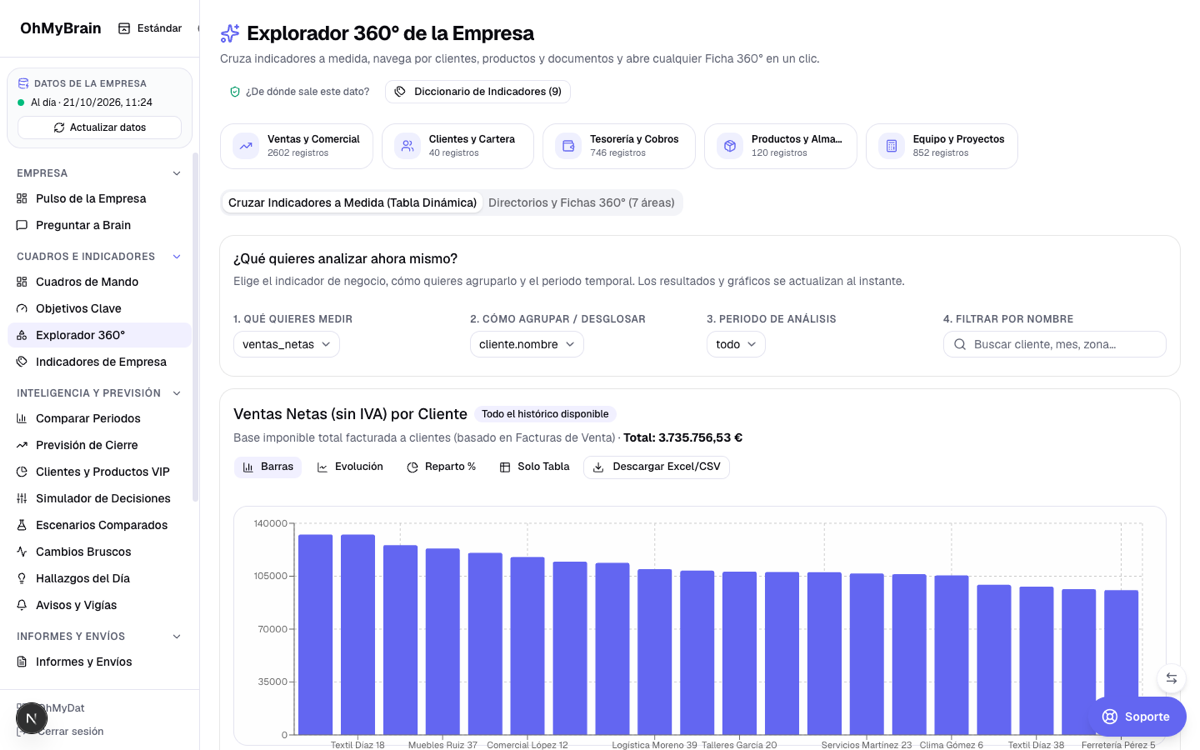Open Clientes y Cartera data card
This screenshot has height=750, width=1200.
458,146
